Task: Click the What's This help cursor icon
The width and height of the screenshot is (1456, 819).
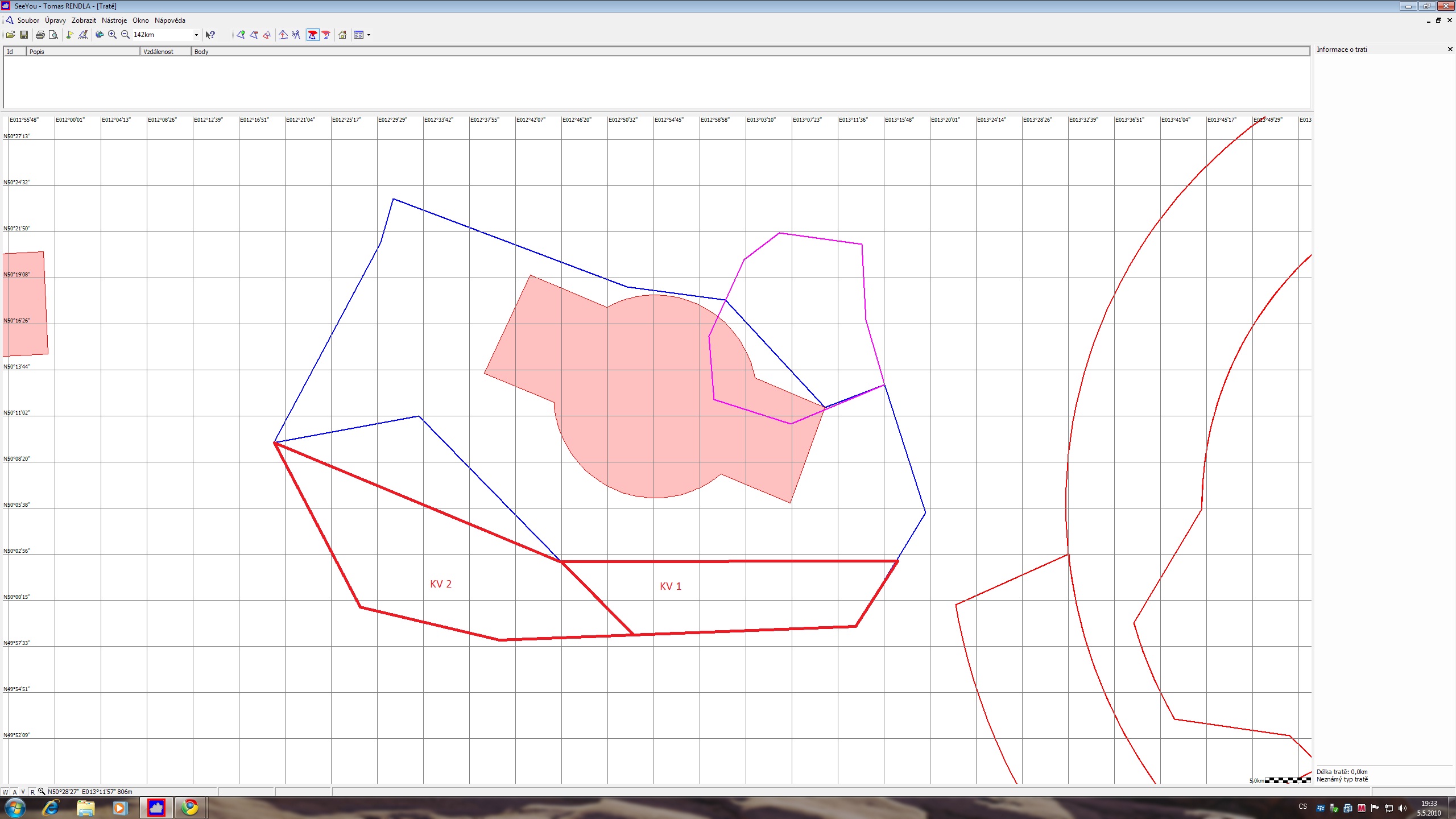Action: [210, 35]
